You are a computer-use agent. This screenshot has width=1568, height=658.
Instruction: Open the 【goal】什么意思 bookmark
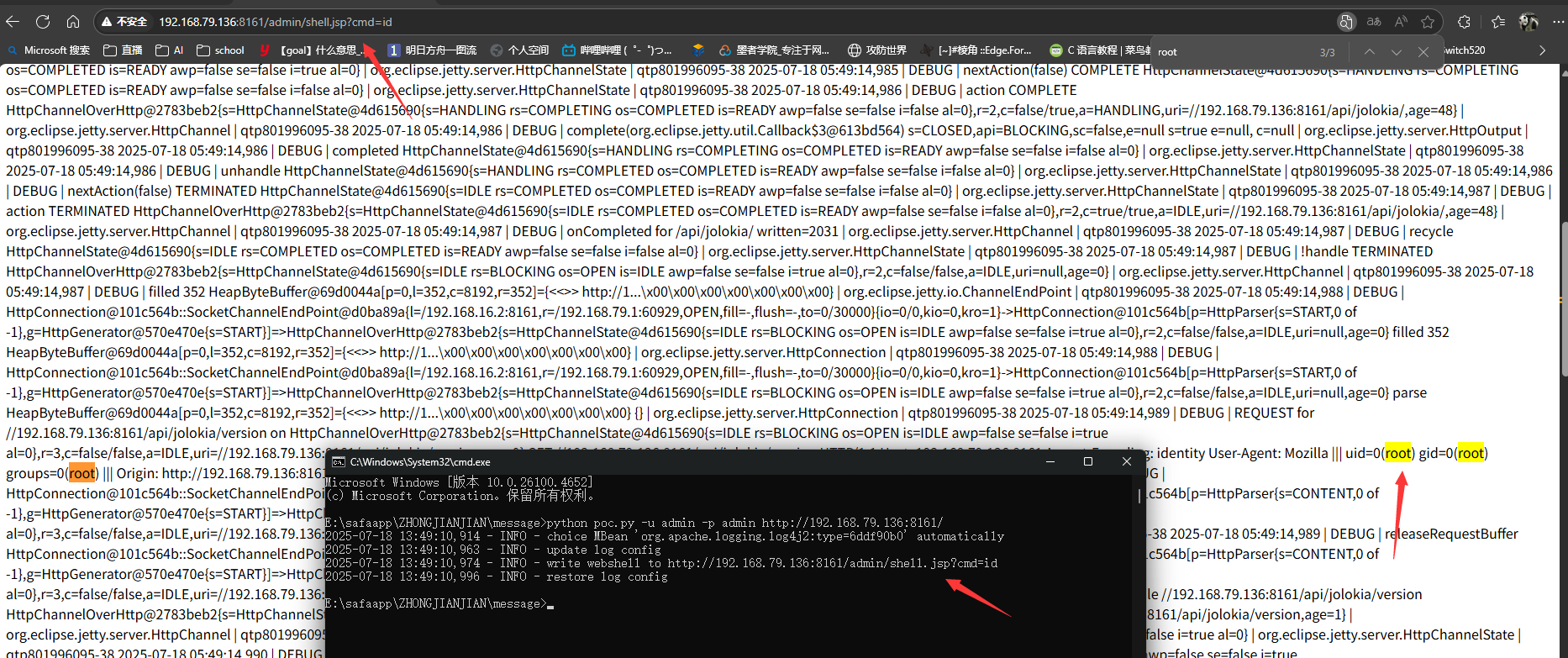pyautogui.click(x=312, y=50)
